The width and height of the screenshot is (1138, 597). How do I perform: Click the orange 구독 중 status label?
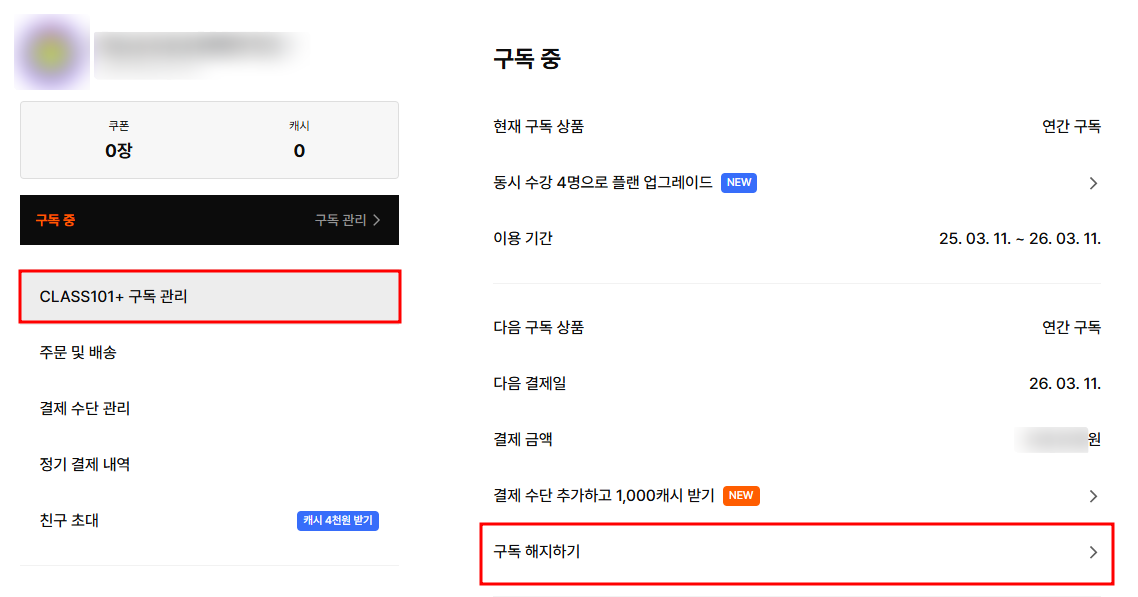(55, 220)
